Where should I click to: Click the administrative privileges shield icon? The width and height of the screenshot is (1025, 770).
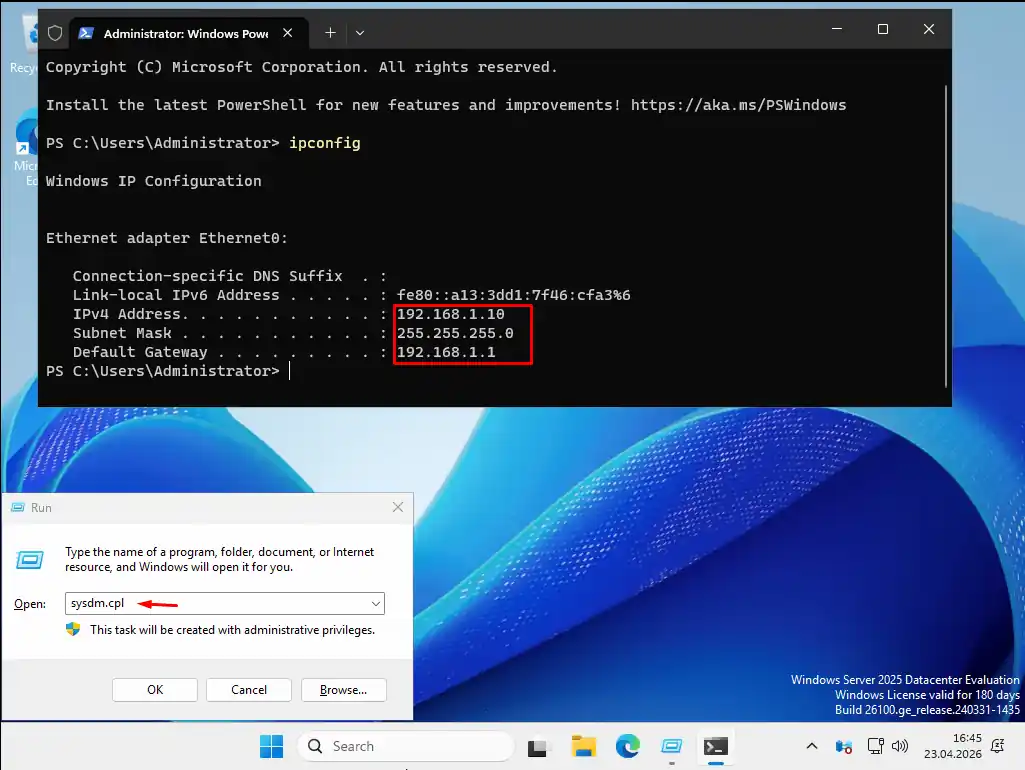tap(73, 629)
